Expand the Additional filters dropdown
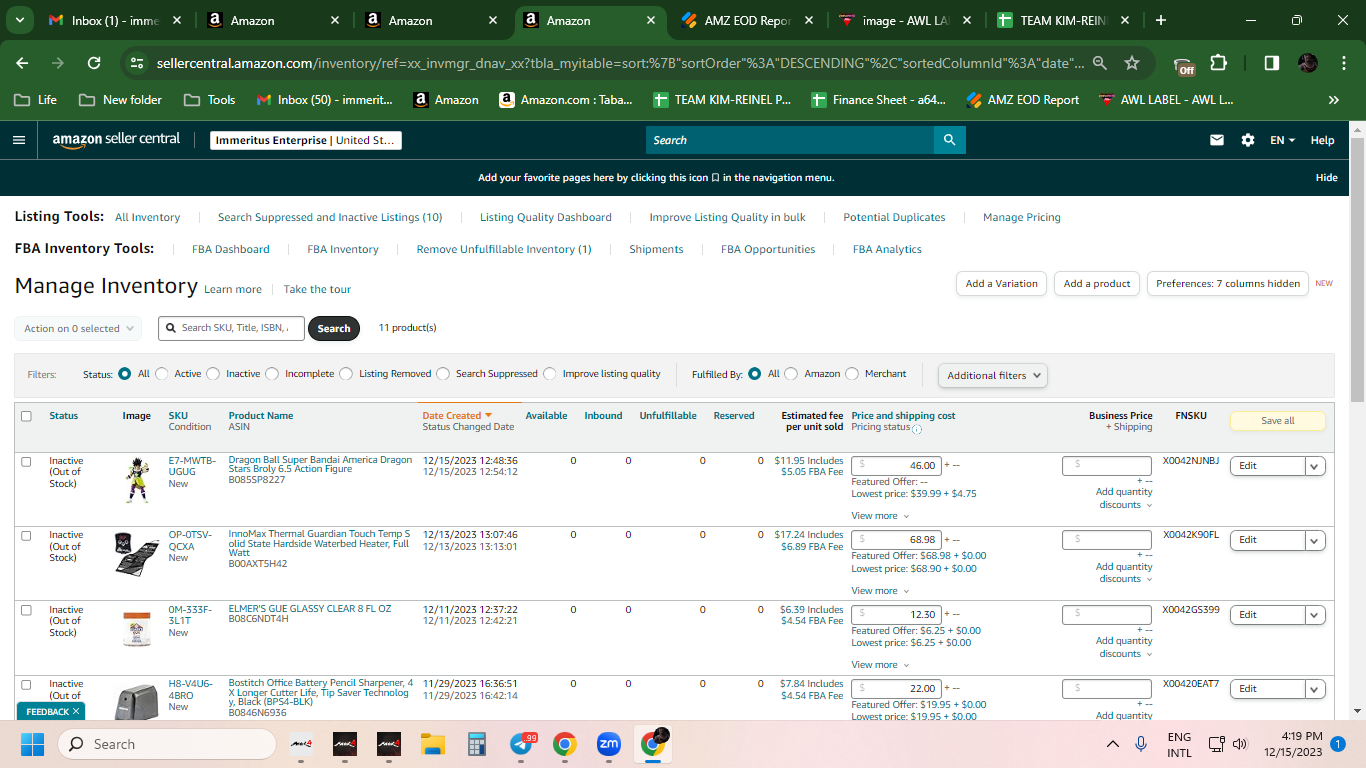1366x768 pixels. (993, 375)
